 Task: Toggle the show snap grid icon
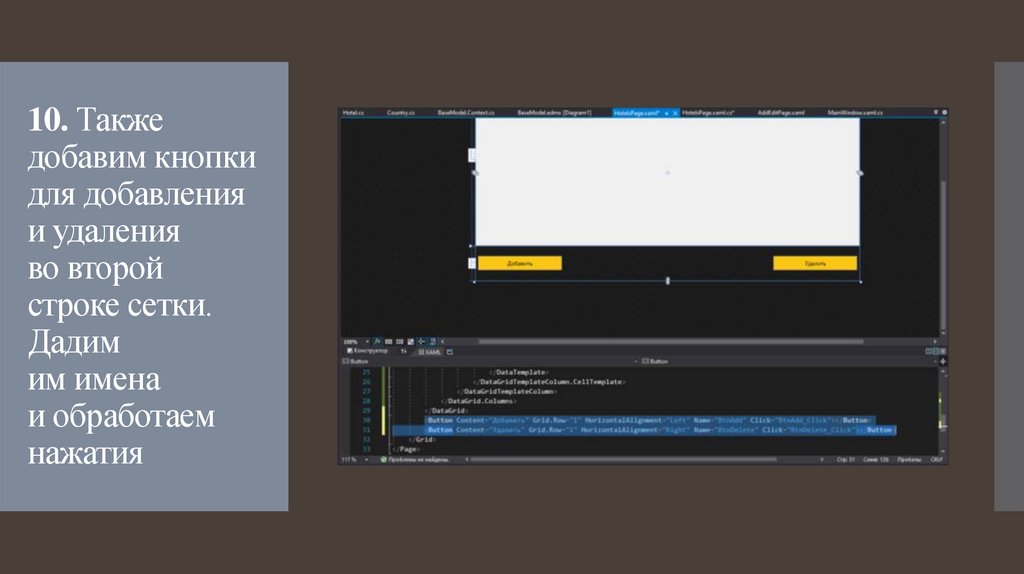click(x=389, y=342)
